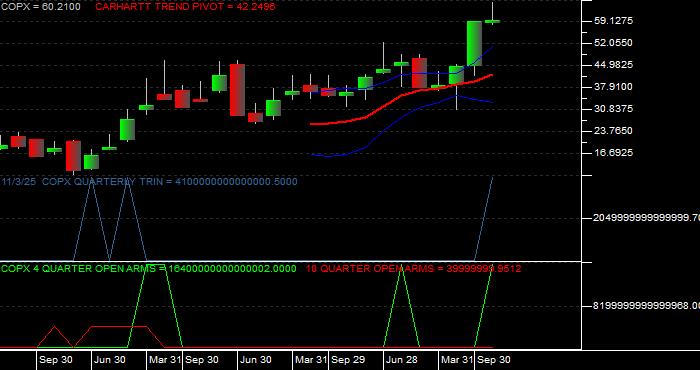Click the 59.1275 price axis label
This screenshot has width=700, height=370.
(x=613, y=21)
